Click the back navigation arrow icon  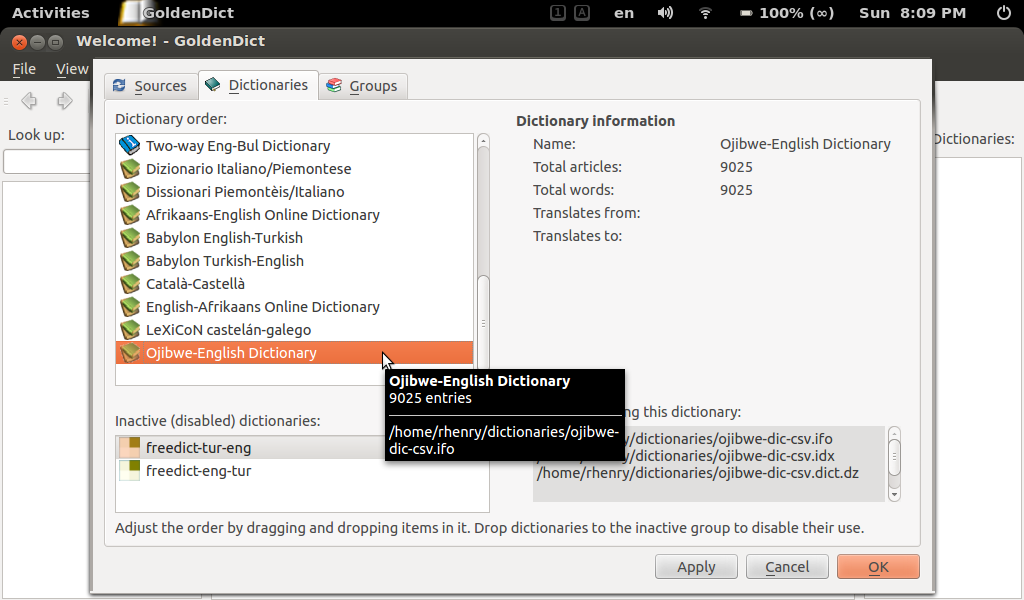click(x=29, y=100)
